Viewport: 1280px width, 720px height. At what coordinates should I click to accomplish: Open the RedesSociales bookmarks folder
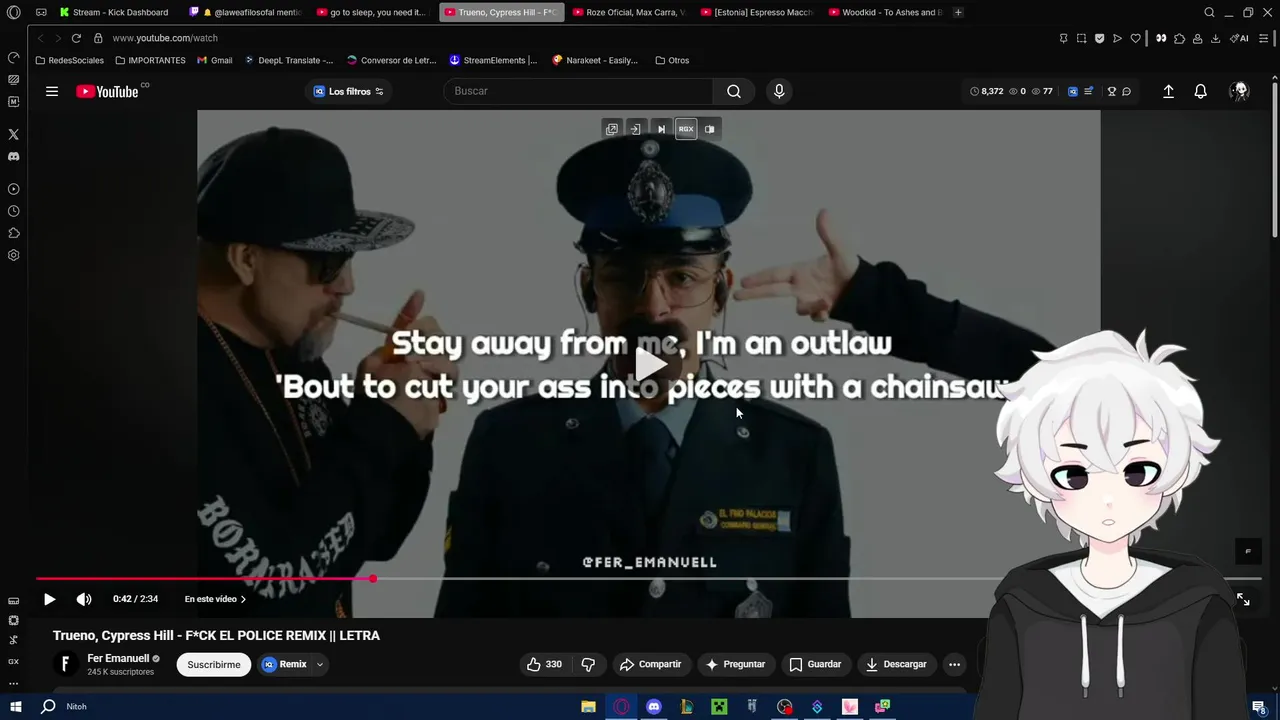point(69,60)
